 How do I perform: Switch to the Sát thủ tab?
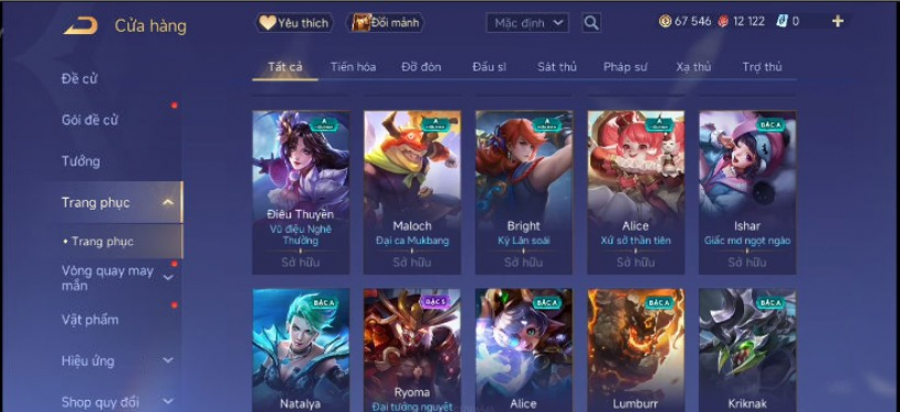(557, 67)
